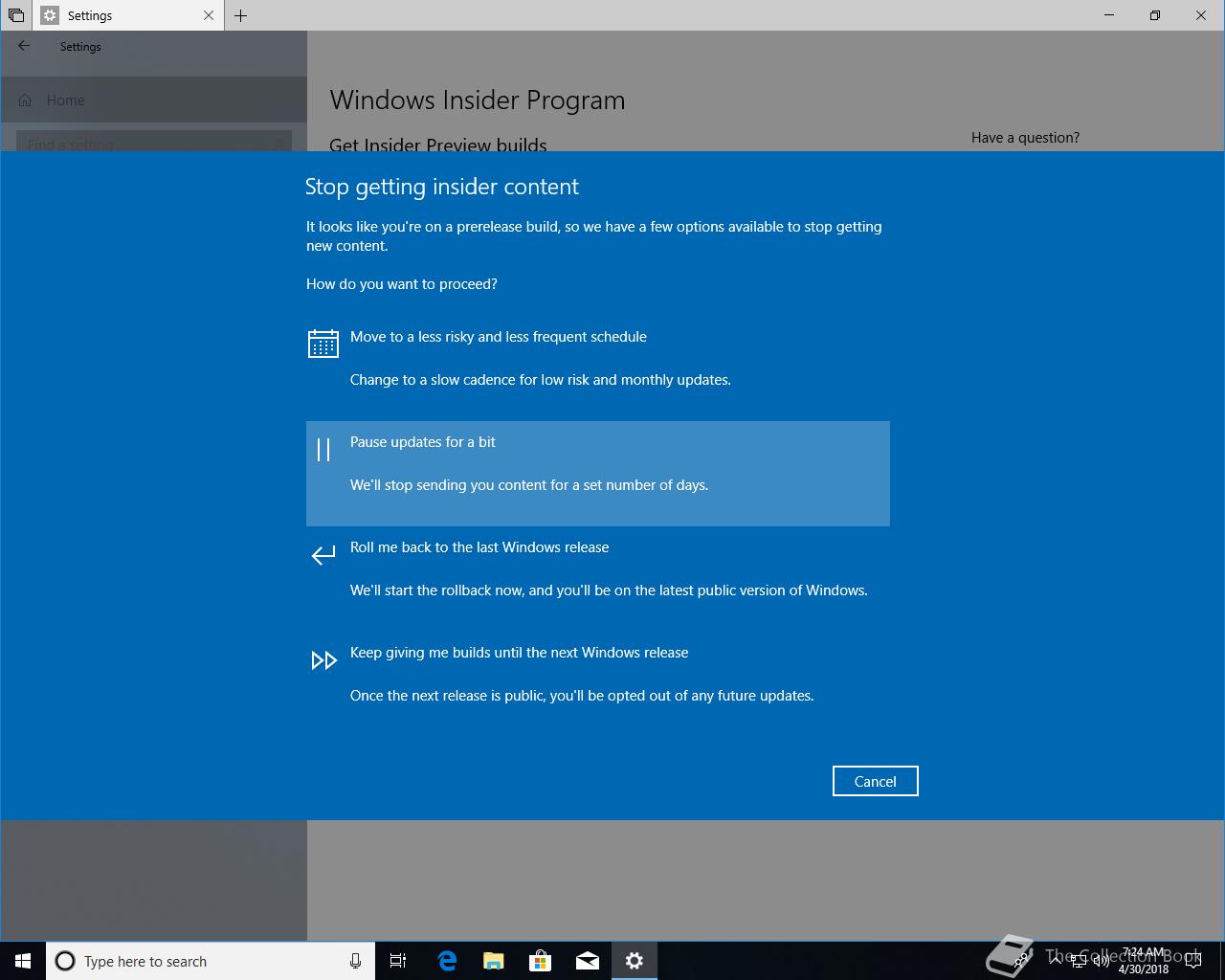1225x980 pixels.
Task: Click the calendar schedule icon
Action: [323, 344]
